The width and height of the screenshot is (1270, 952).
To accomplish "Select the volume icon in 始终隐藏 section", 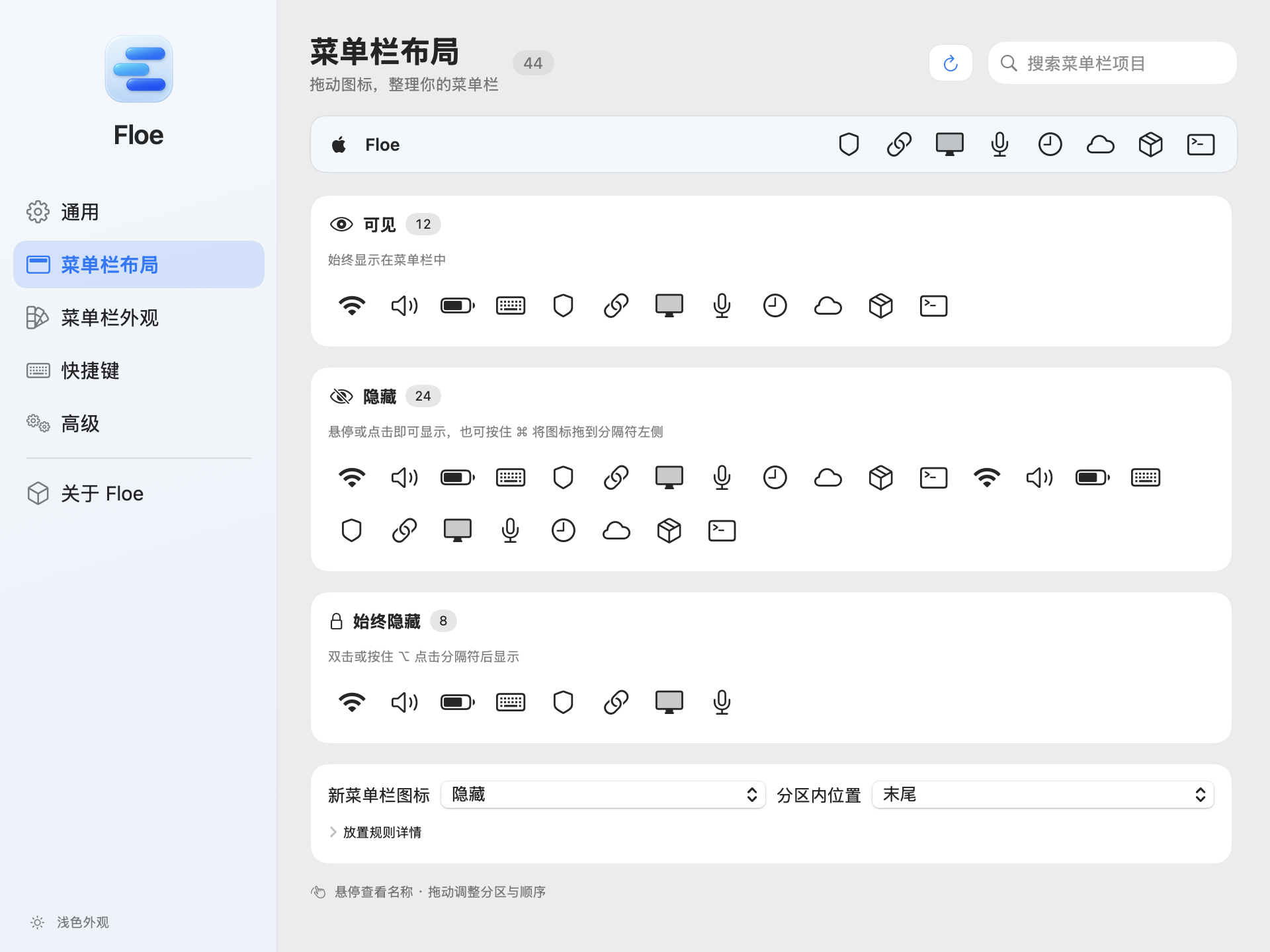I will (x=405, y=702).
